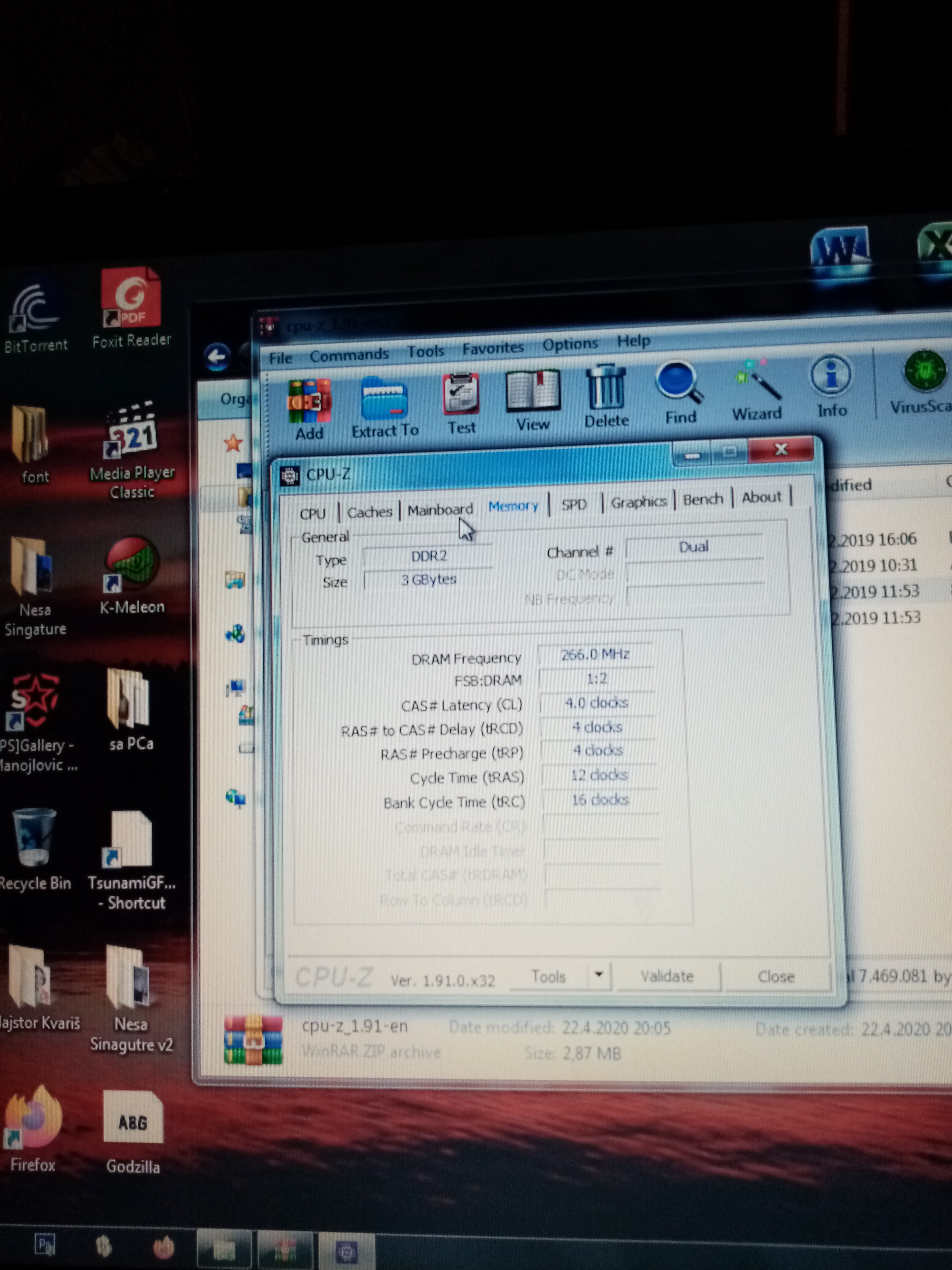Click the Favorites star in Explorer sidebar
952x1270 pixels.
pyautogui.click(x=233, y=443)
